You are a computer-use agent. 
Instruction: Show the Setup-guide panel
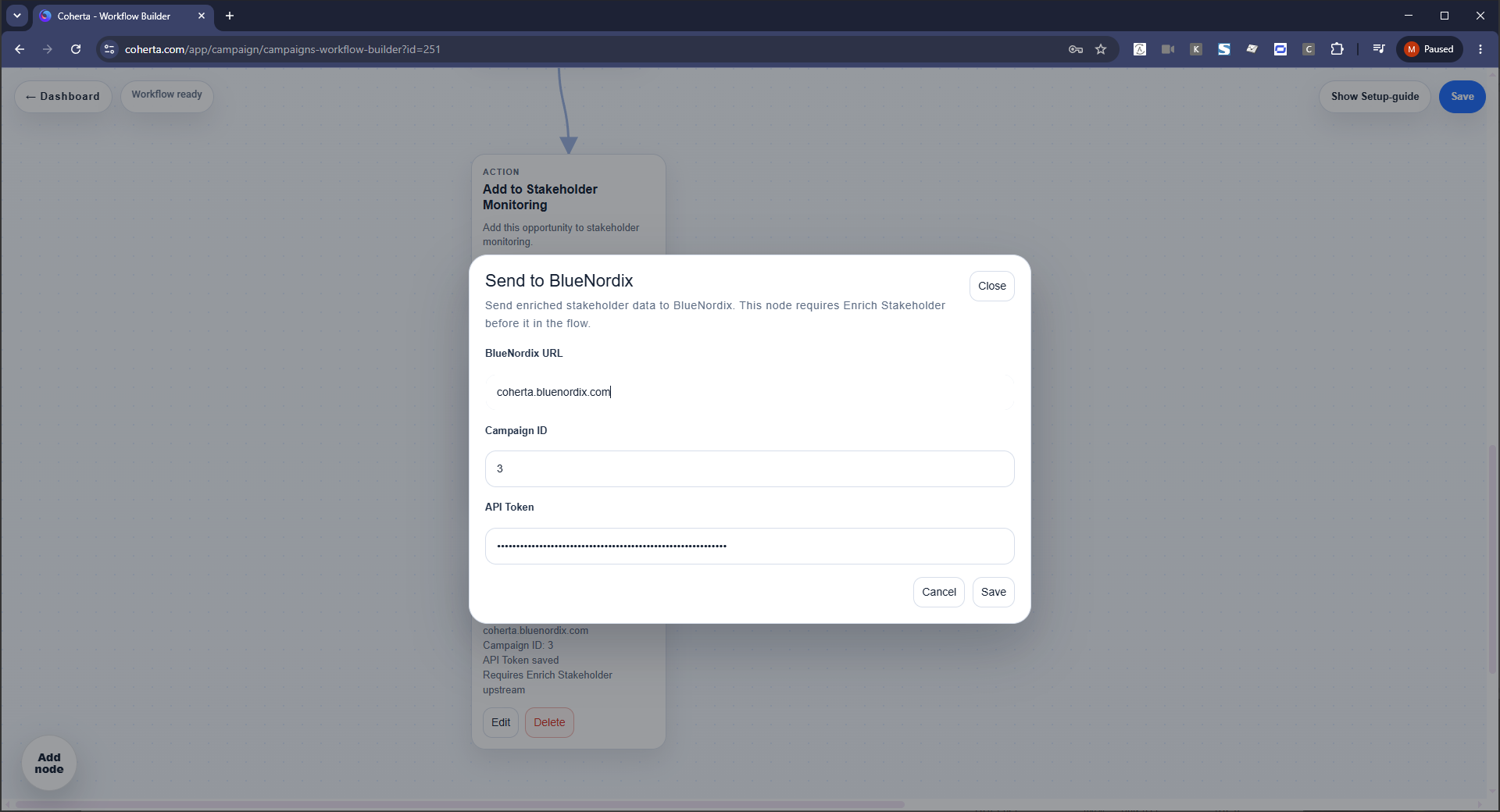[x=1374, y=97]
